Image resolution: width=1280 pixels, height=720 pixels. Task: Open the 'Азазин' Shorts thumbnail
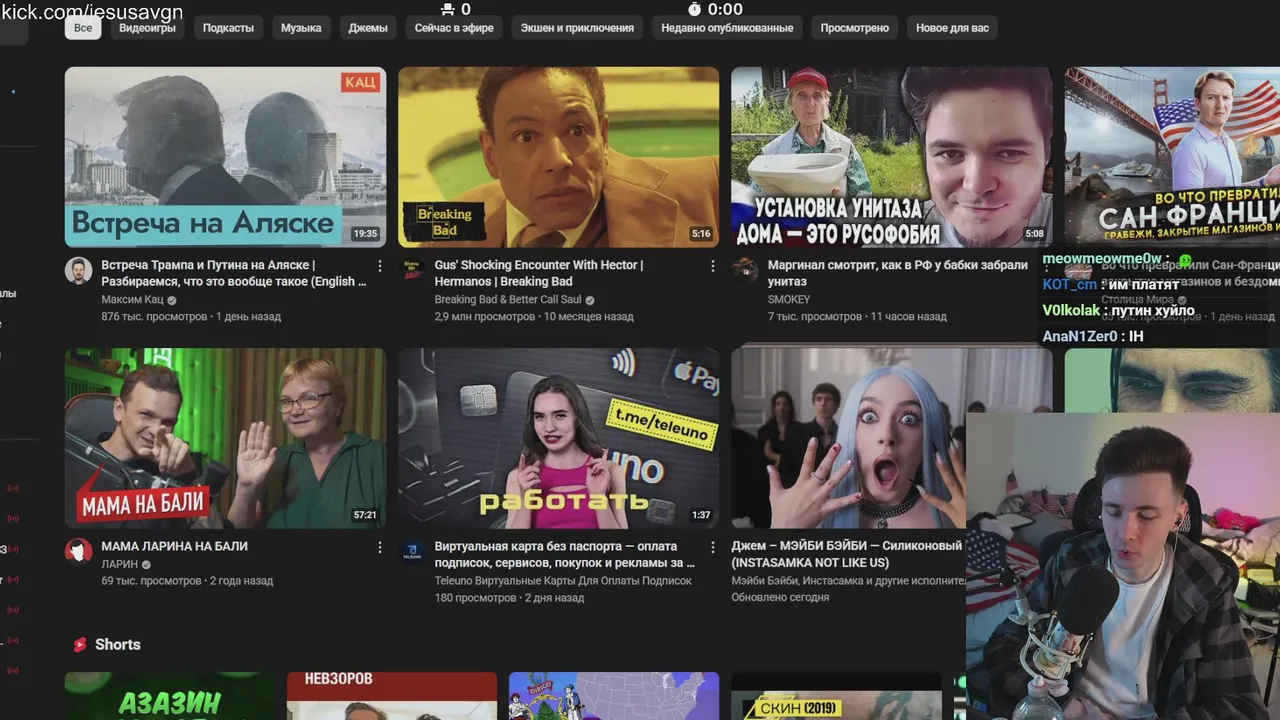[x=170, y=696]
